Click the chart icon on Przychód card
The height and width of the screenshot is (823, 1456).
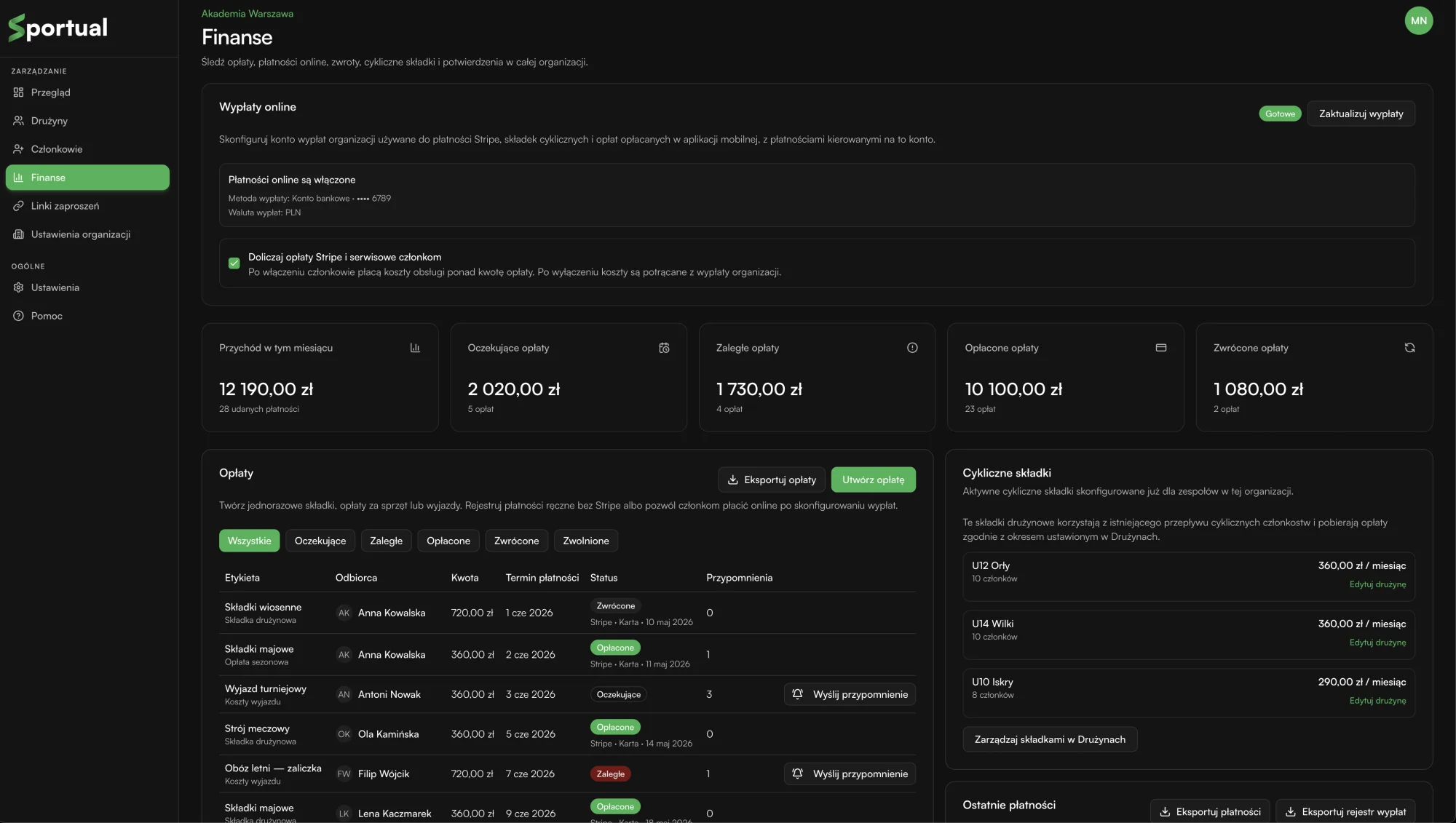(415, 348)
